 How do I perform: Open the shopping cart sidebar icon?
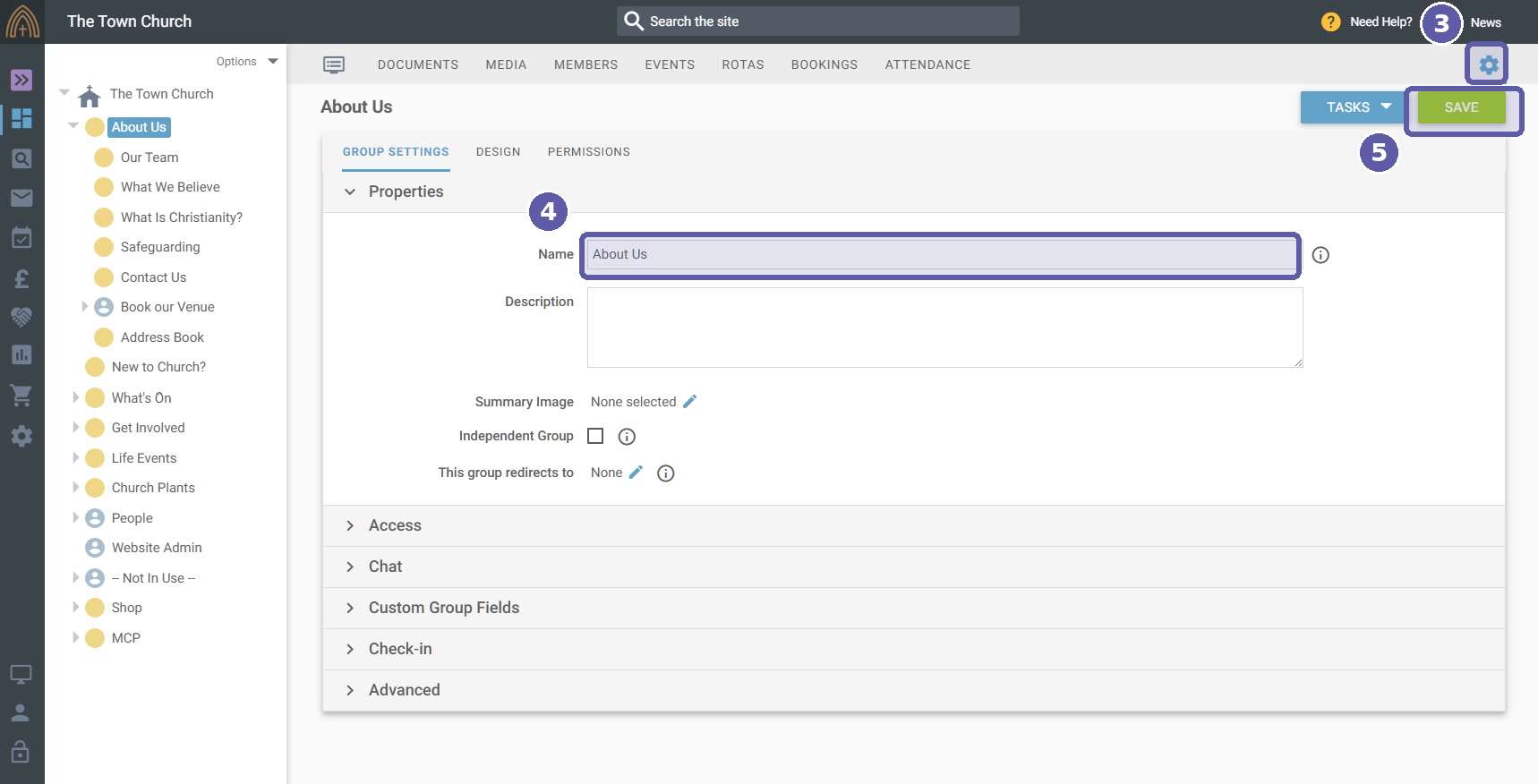tap(21, 395)
